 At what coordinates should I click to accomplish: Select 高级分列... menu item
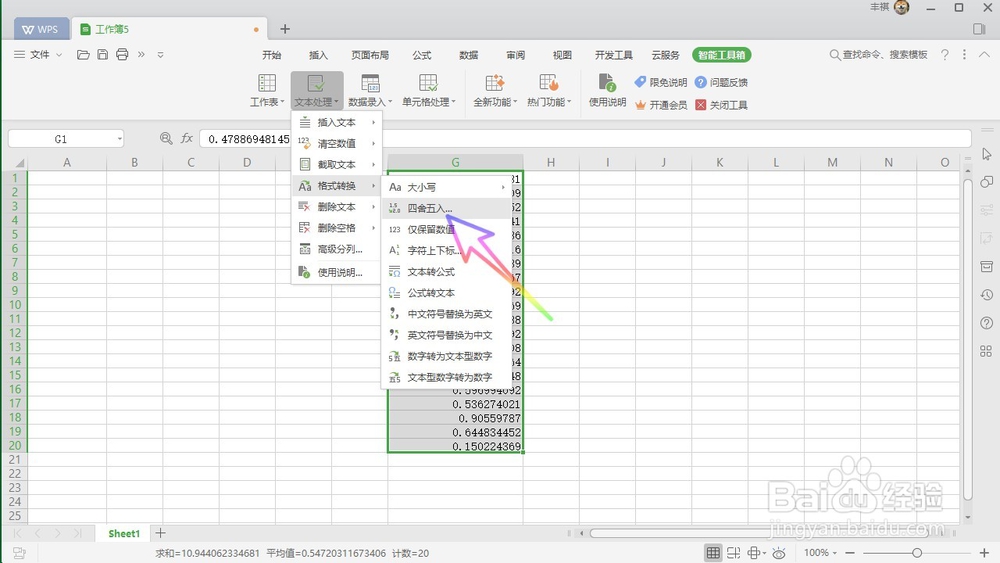[336, 249]
